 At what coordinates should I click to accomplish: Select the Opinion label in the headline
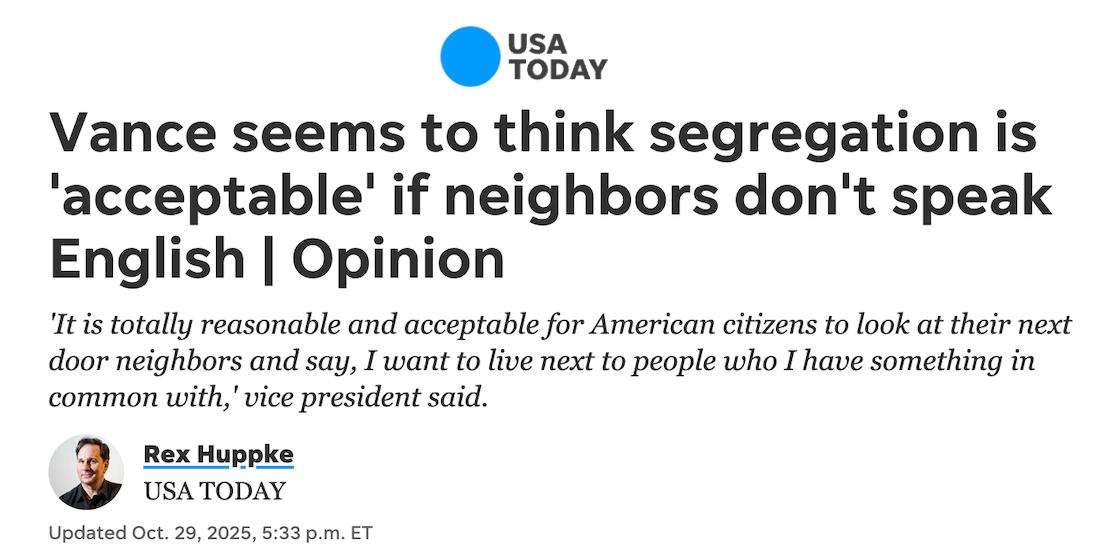pyautogui.click(x=398, y=259)
